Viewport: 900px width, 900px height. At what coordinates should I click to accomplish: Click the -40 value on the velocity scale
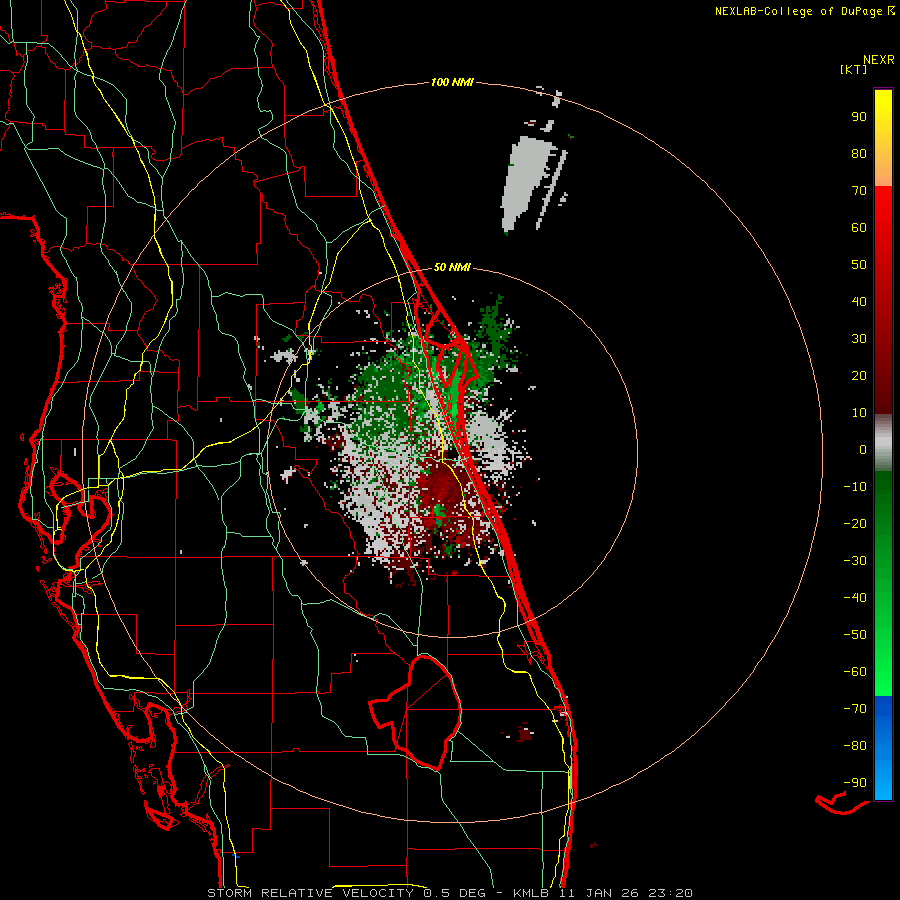click(x=855, y=598)
